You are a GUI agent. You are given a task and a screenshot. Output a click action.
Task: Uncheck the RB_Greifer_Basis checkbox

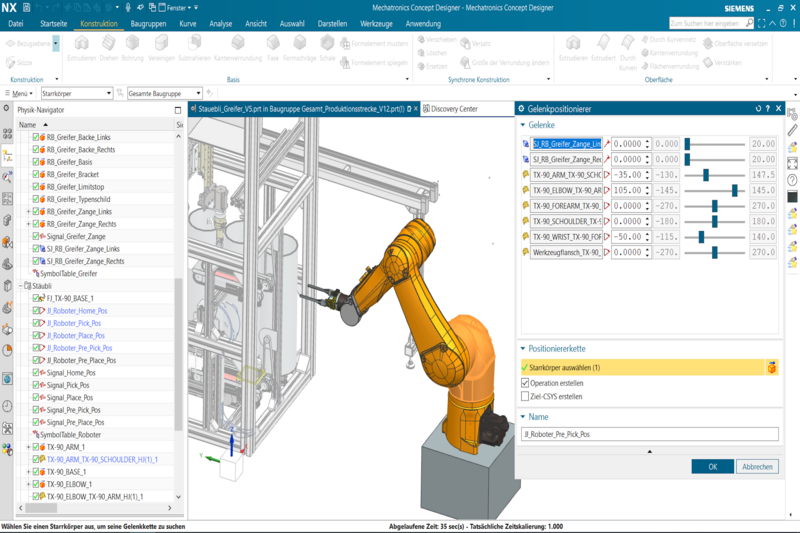(x=36, y=162)
